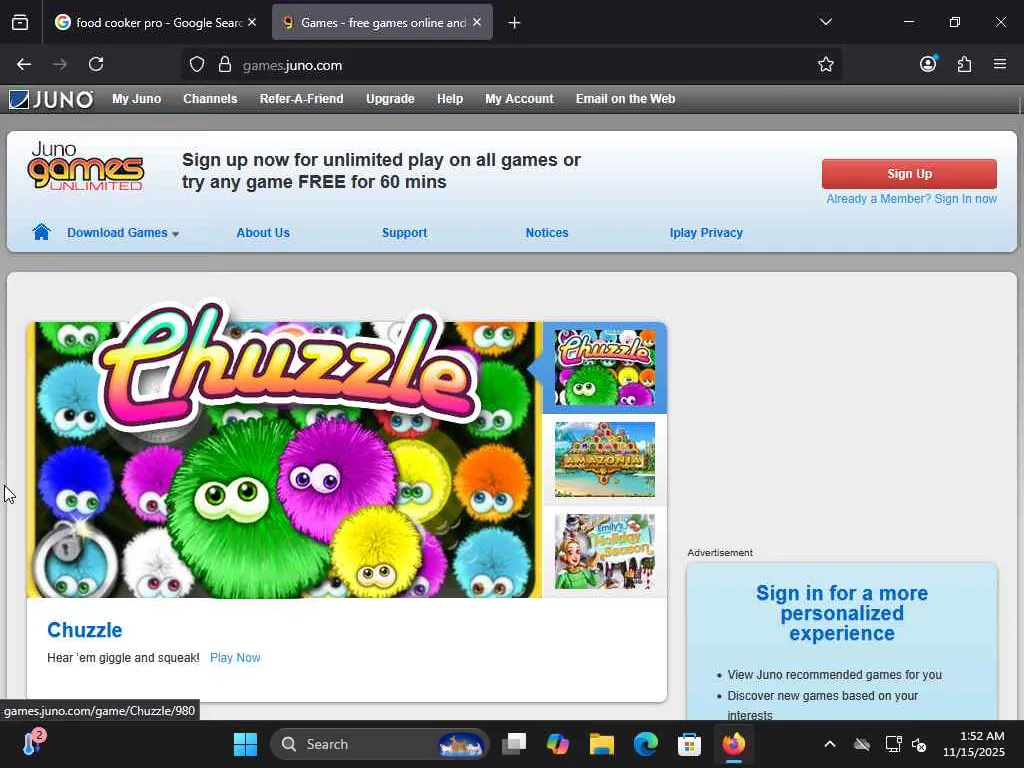The height and width of the screenshot is (768, 1024).
Task: Click Firefox icon on taskbar
Action: point(733,744)
